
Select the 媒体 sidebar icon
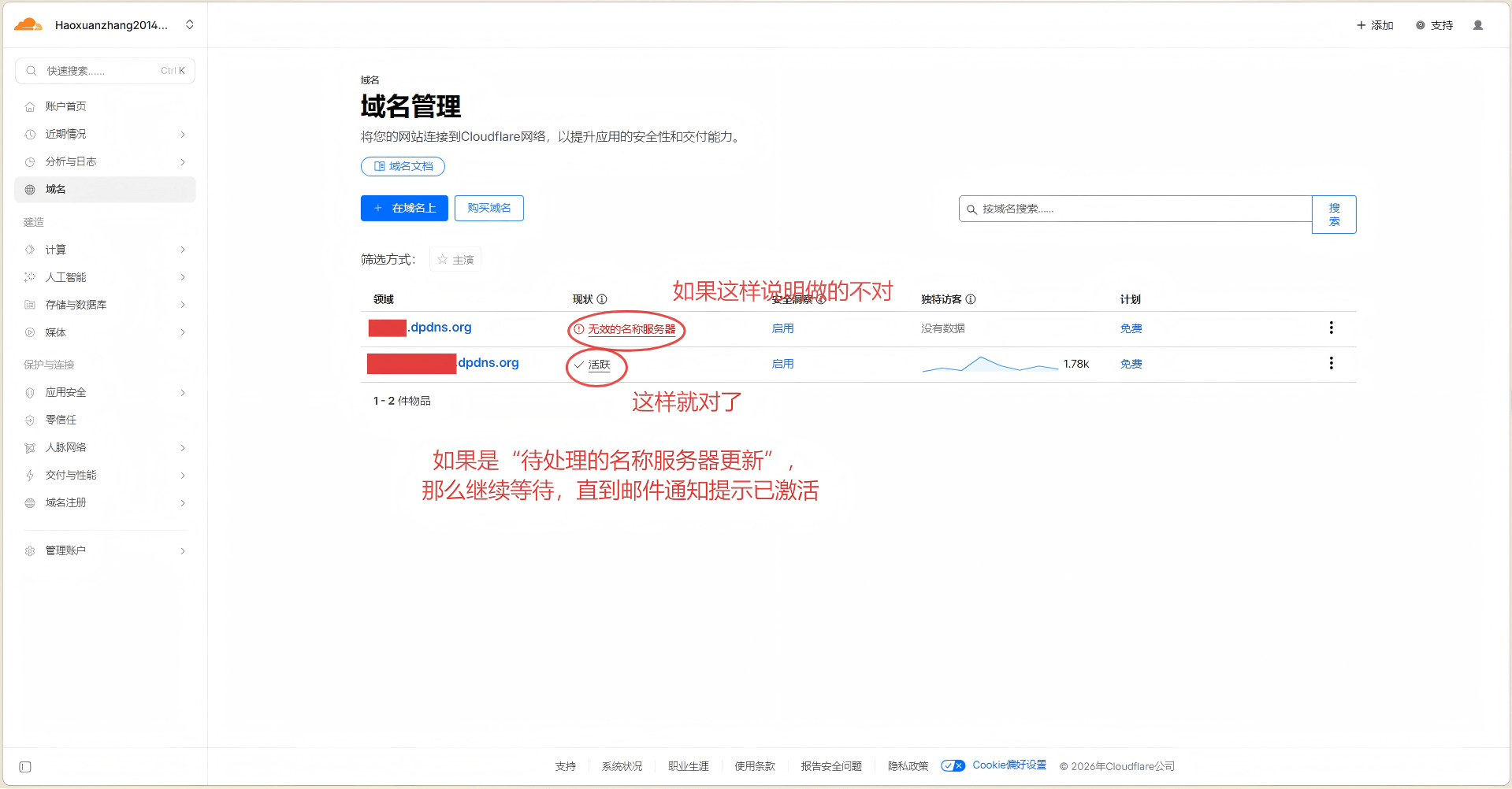click(29, 332)
